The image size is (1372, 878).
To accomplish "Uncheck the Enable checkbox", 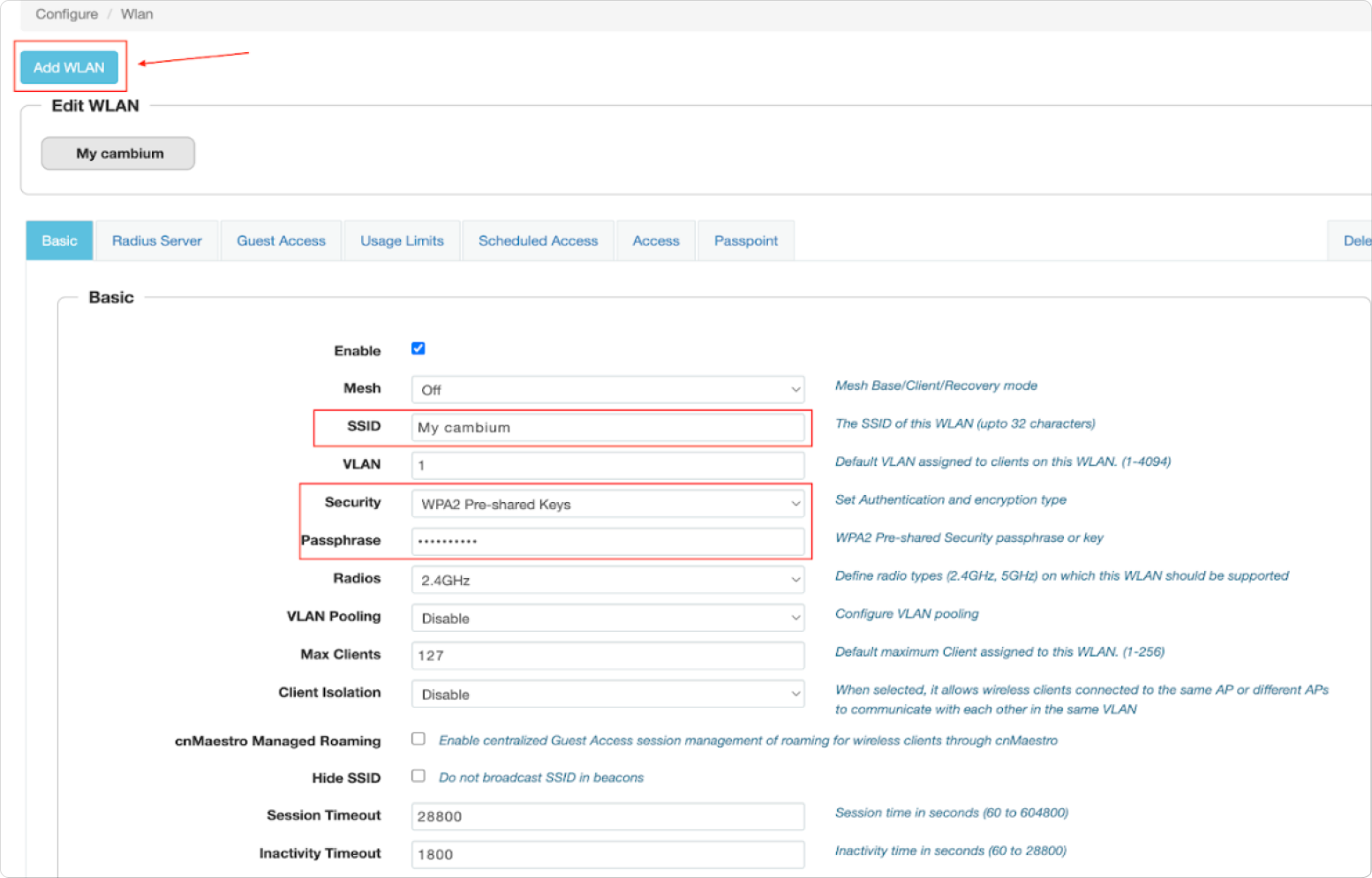I will click(x=418, y=349).
